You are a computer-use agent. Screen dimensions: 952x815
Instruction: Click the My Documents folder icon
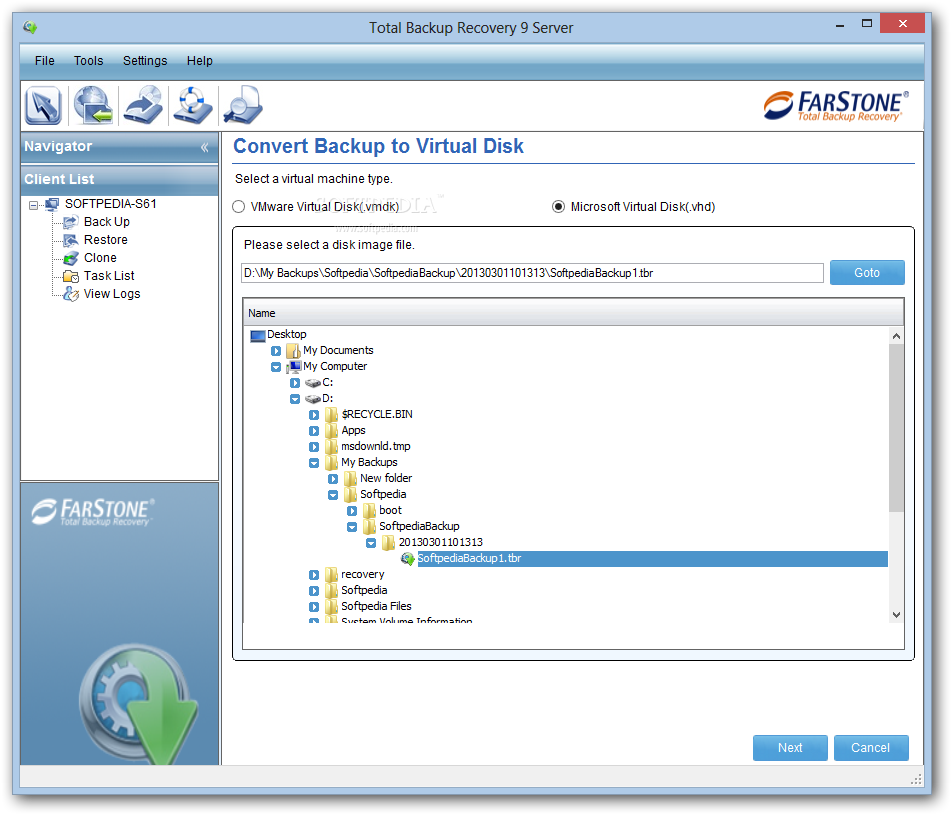pos(294,350)
